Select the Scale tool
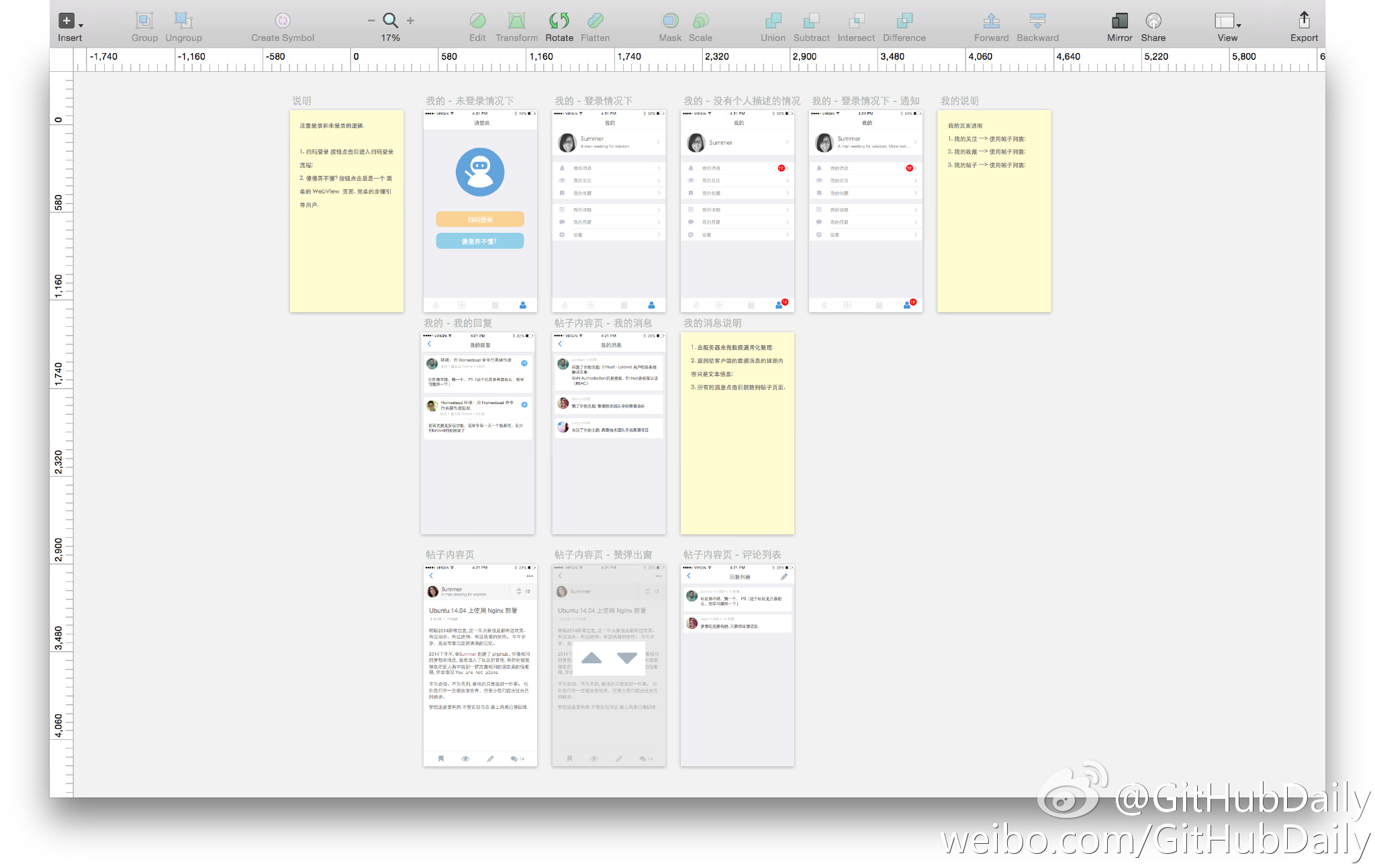 pos(700,21)
